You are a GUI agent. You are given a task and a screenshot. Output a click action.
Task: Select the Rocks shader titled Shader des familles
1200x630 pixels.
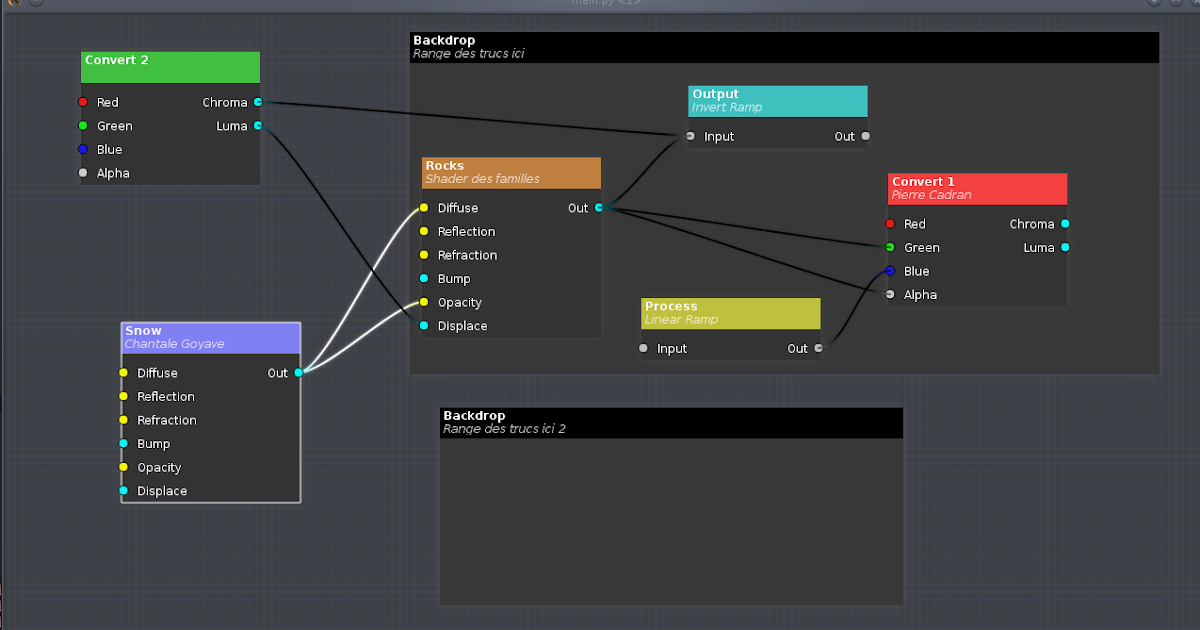(x=510, y=173)
